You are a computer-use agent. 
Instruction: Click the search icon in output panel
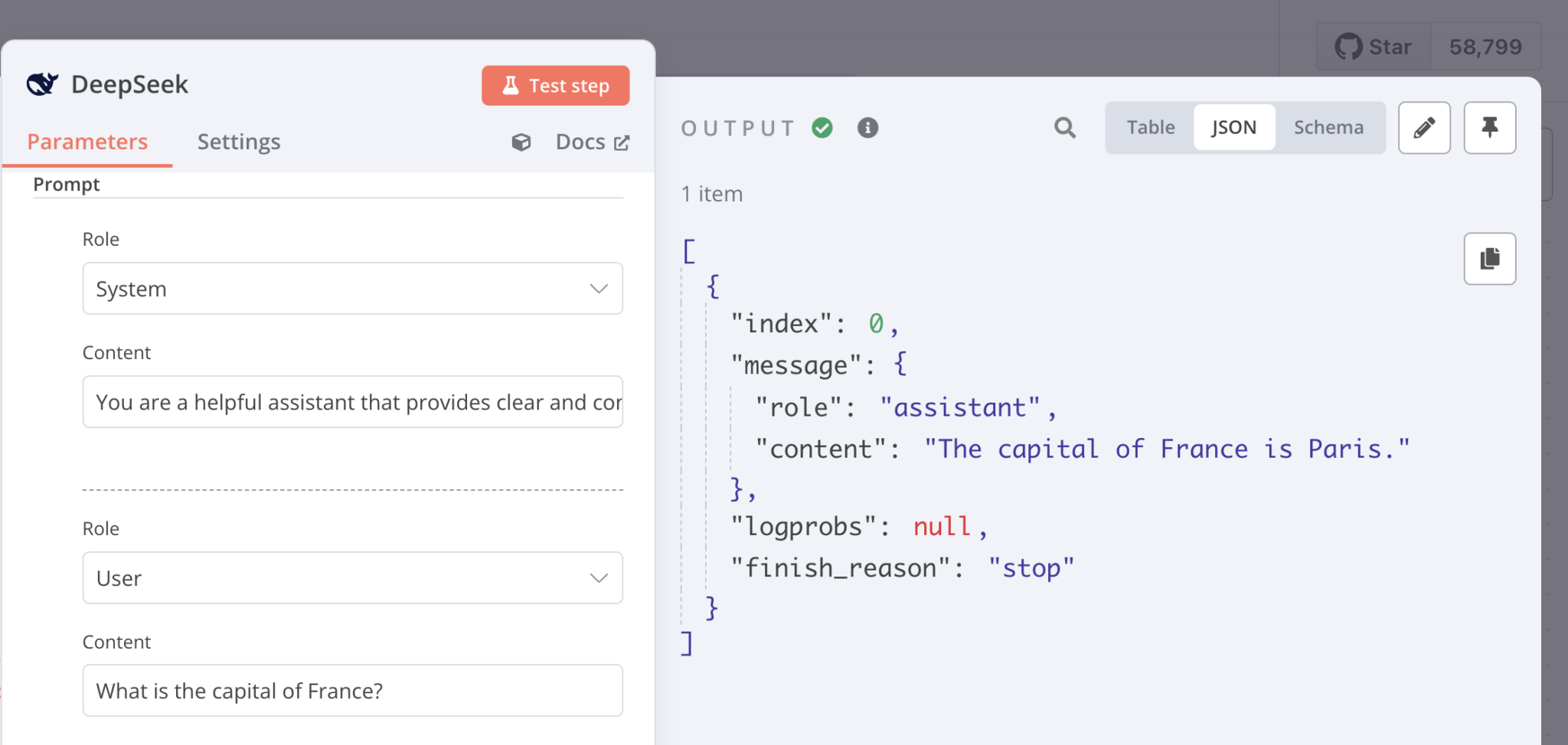(x=1064, y=128)
